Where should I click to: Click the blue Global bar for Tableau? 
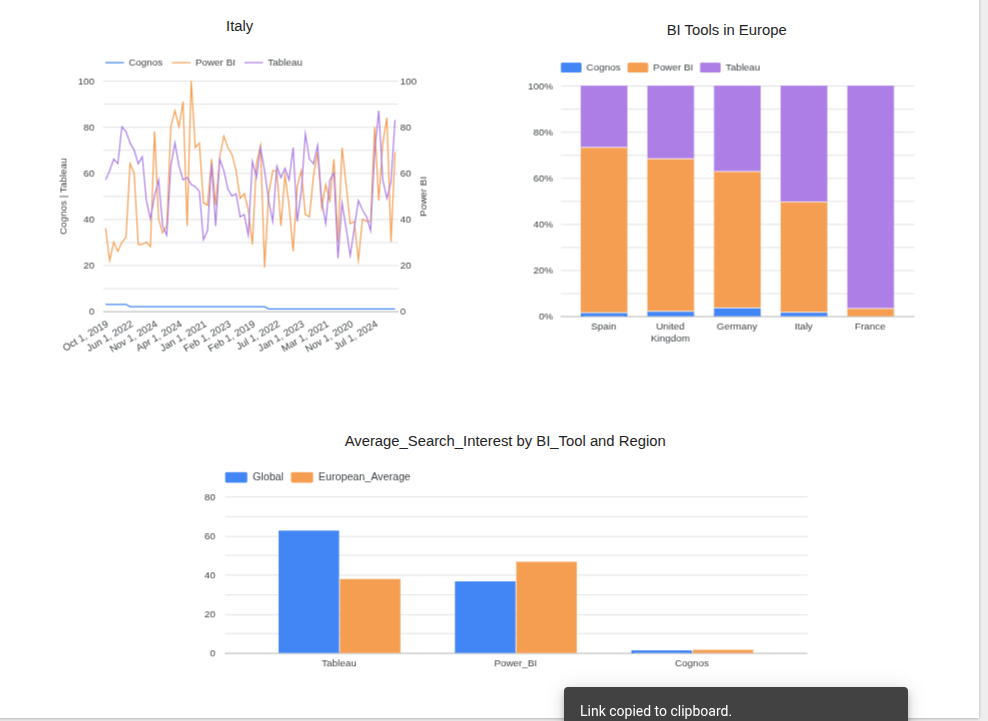309,592
